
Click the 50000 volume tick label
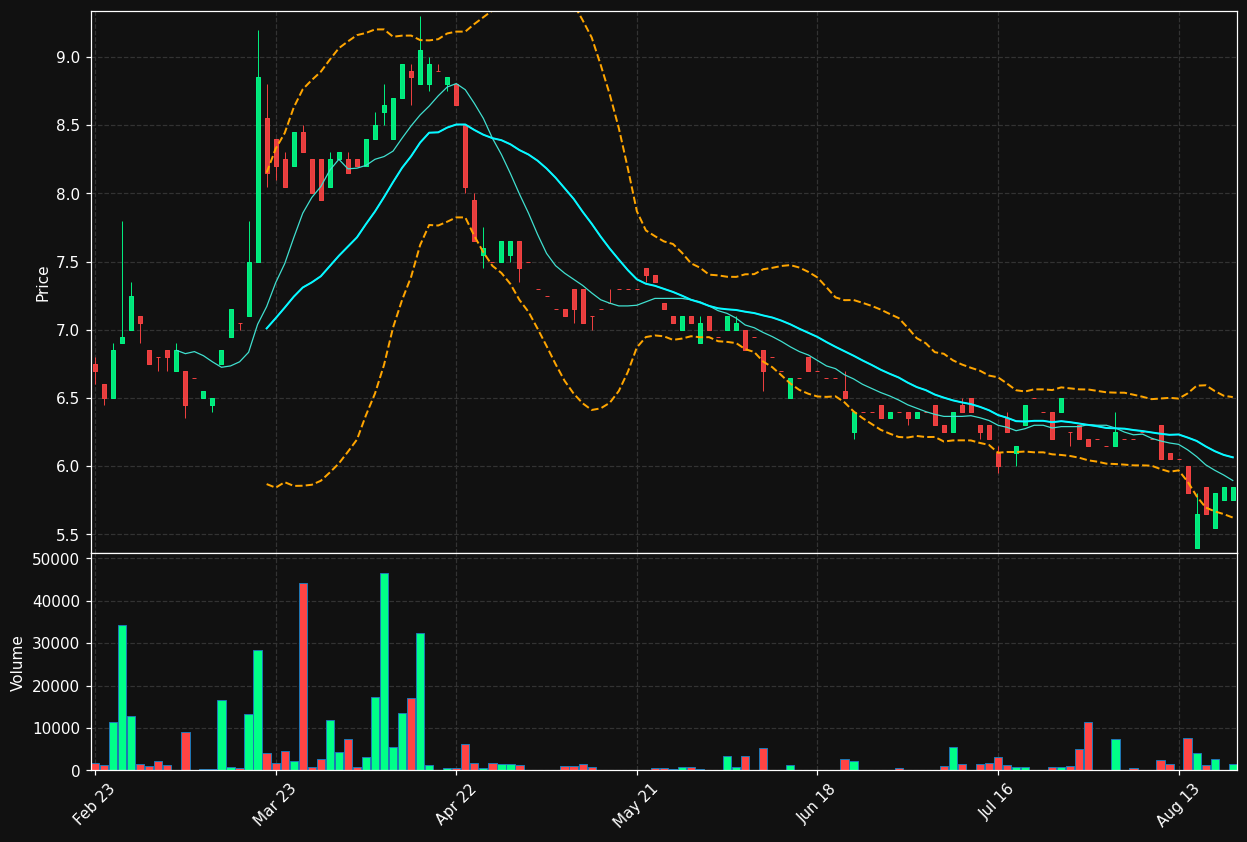click(57, 559)
